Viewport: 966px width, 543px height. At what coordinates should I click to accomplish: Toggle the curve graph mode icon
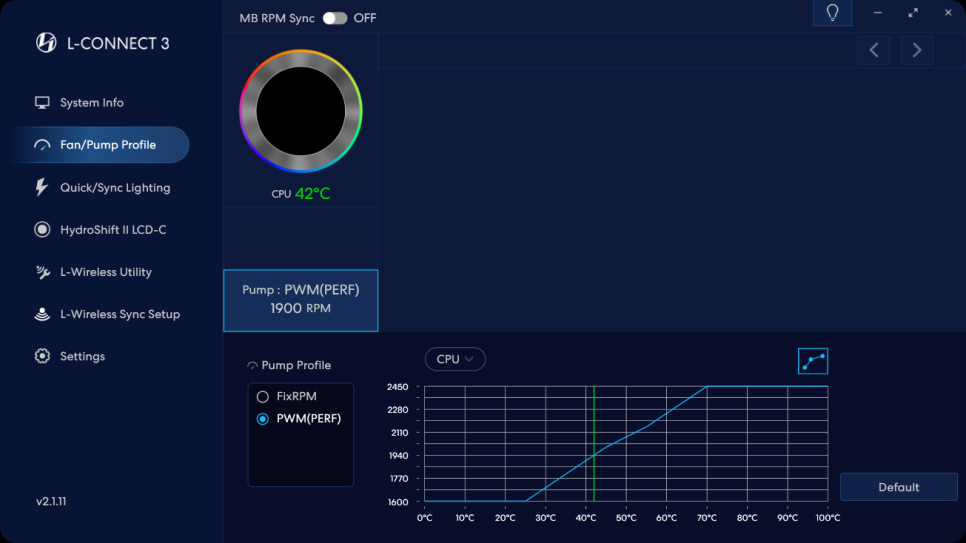(x=812, y=361)
